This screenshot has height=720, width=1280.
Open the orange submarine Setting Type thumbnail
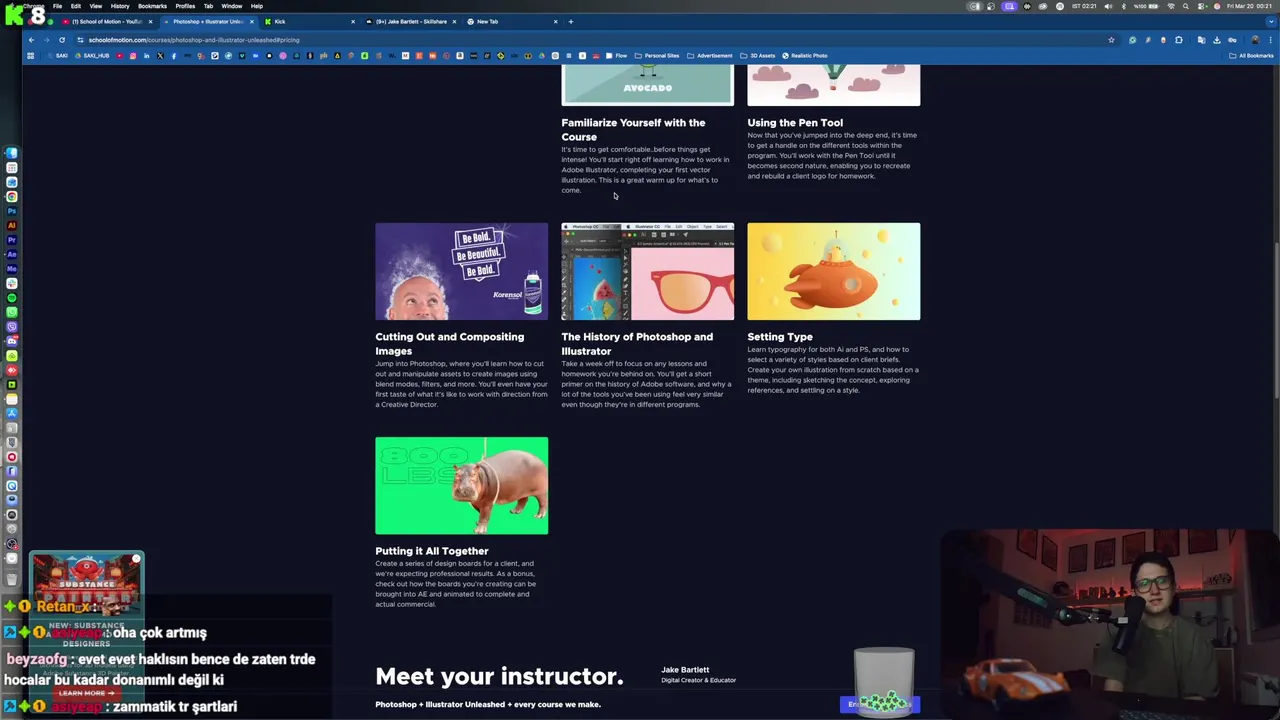tap(833, 271)
